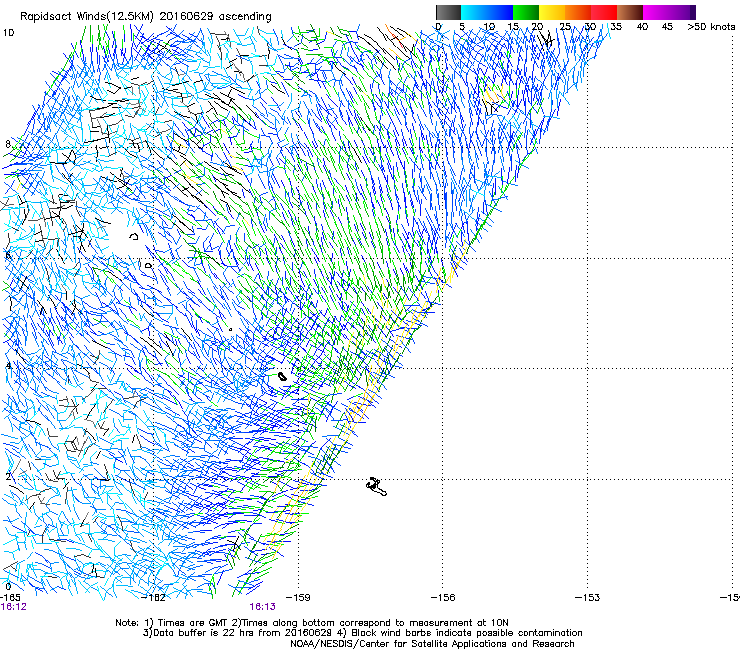Click the '5' legend scale label
This screenshot has height=650, width=740.
click(x=462, y=26)
